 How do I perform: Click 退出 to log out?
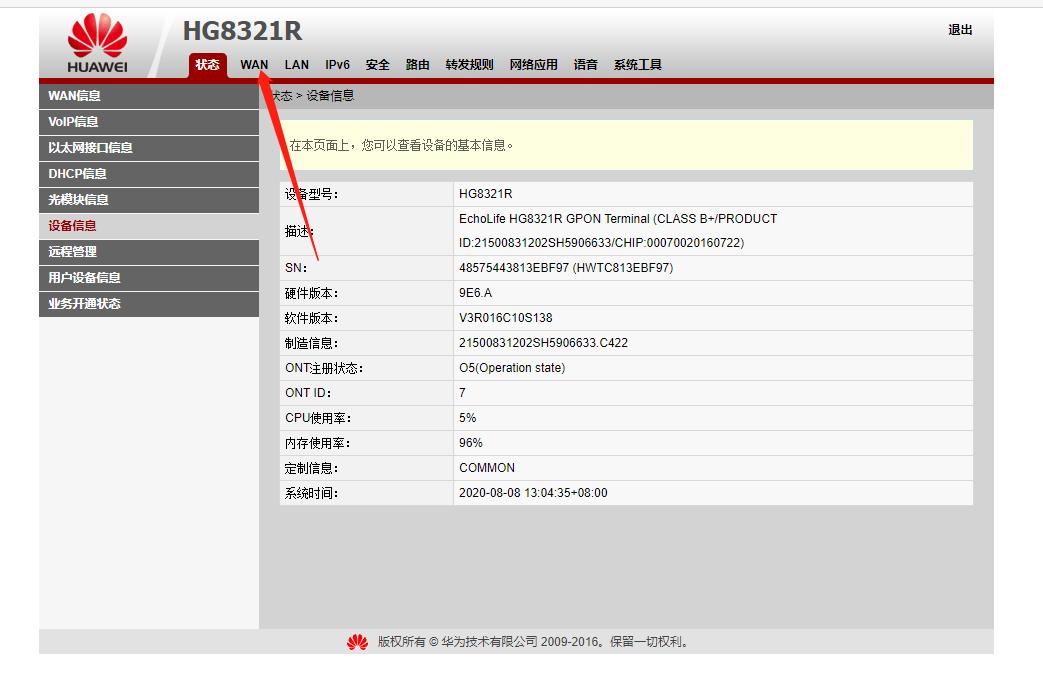(959, 30)
